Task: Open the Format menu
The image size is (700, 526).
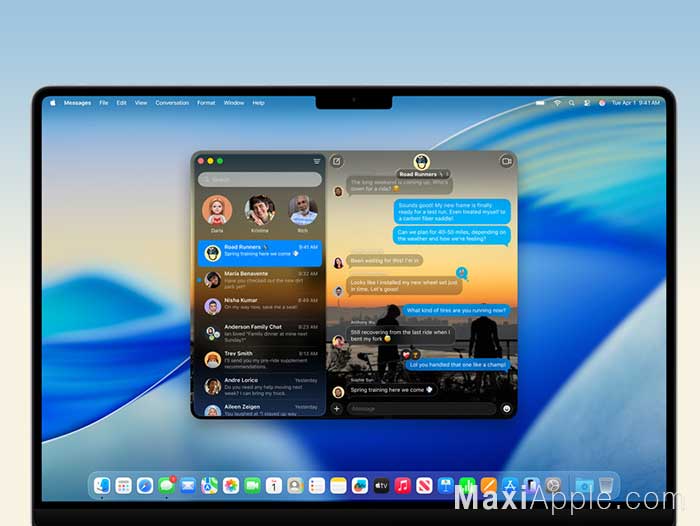Action: 206,103
